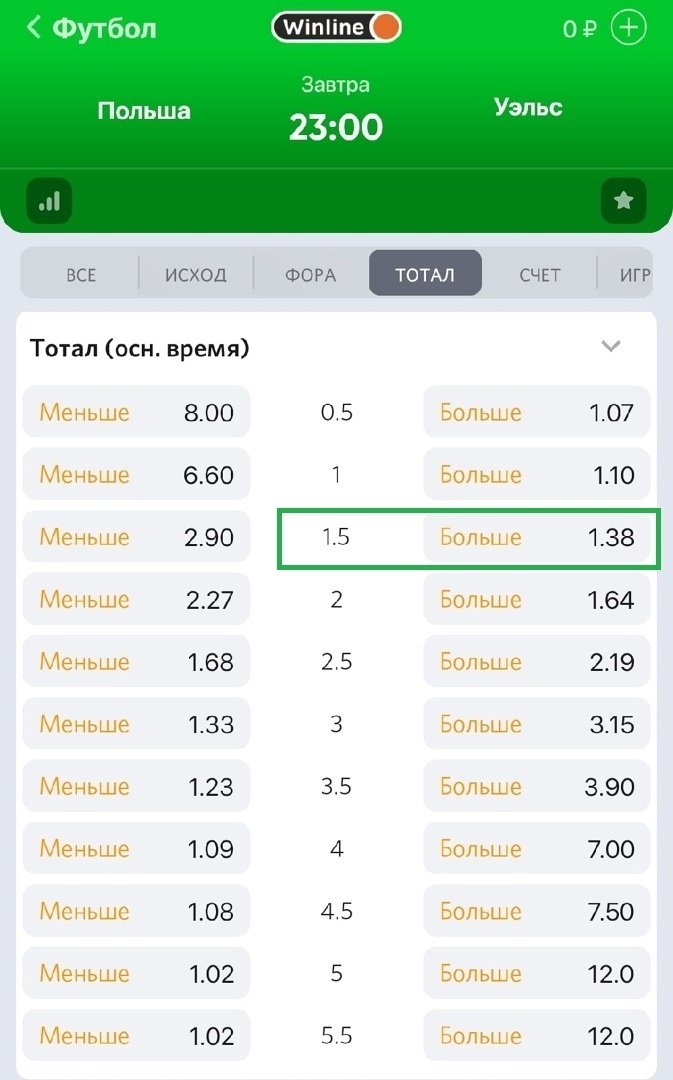Go back to Футбол section
This screenshot has height=1080, width=673.
point(90,28)
